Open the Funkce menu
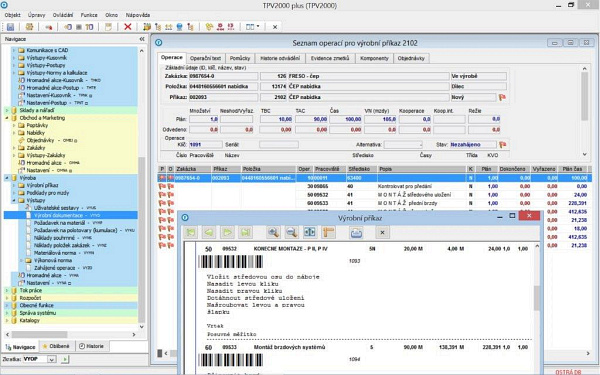Screen dimensions: 600x375 (x=89, y=15)
